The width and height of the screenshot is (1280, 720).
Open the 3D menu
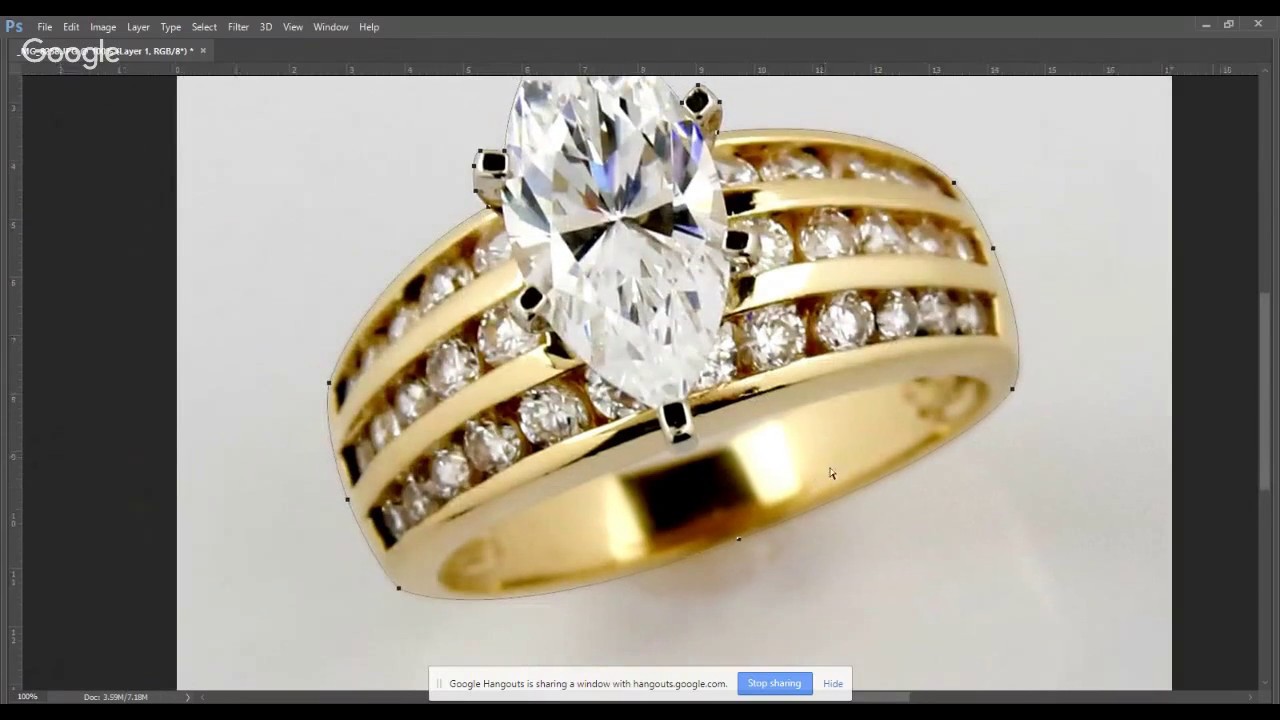coord(266,27)
